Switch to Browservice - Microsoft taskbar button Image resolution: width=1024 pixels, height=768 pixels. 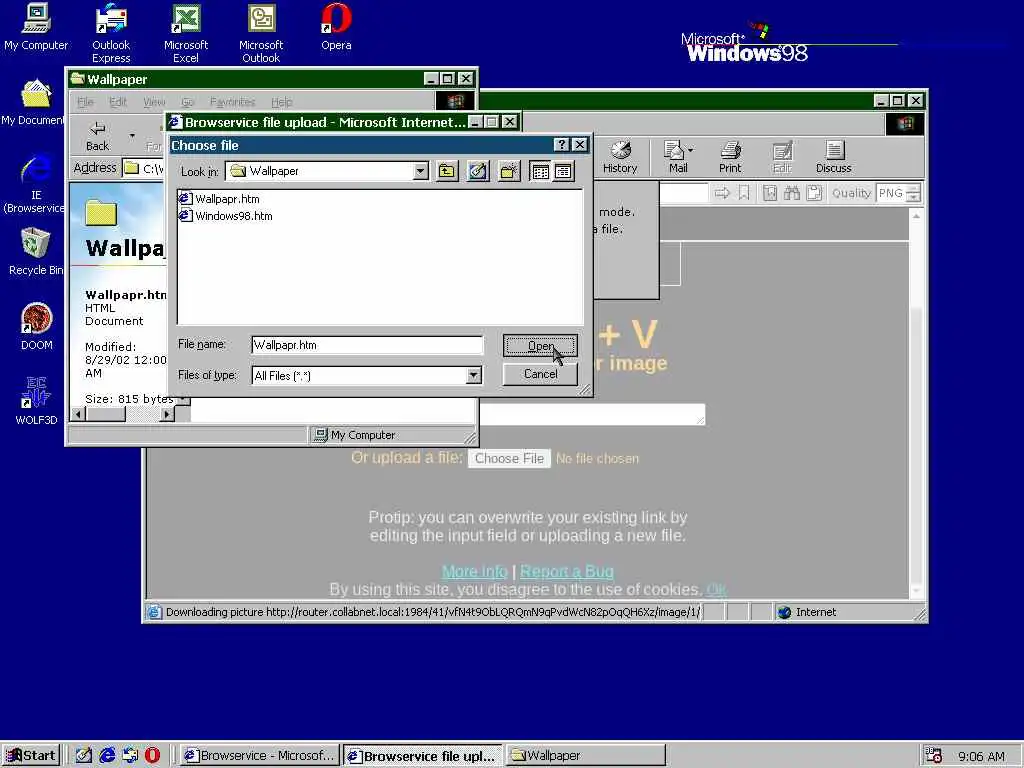pyautogui.click(x=259, y=756)
